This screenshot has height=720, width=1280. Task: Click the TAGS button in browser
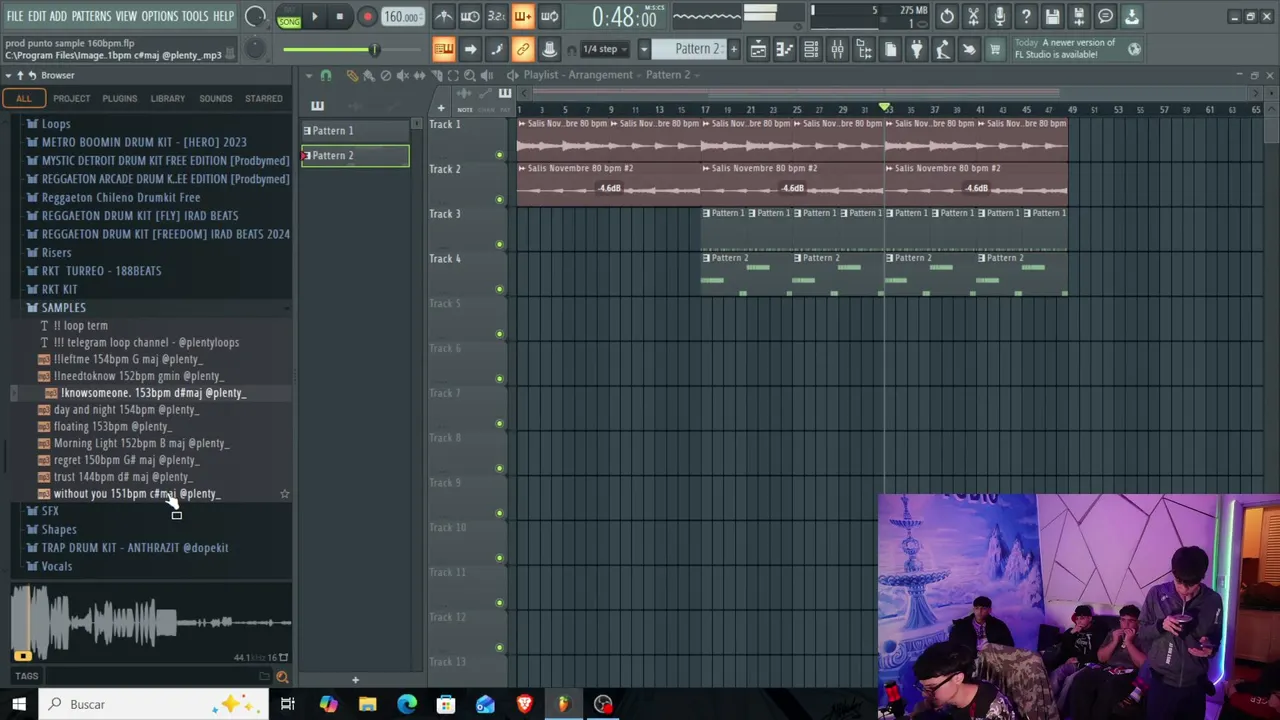pos(26,677)
